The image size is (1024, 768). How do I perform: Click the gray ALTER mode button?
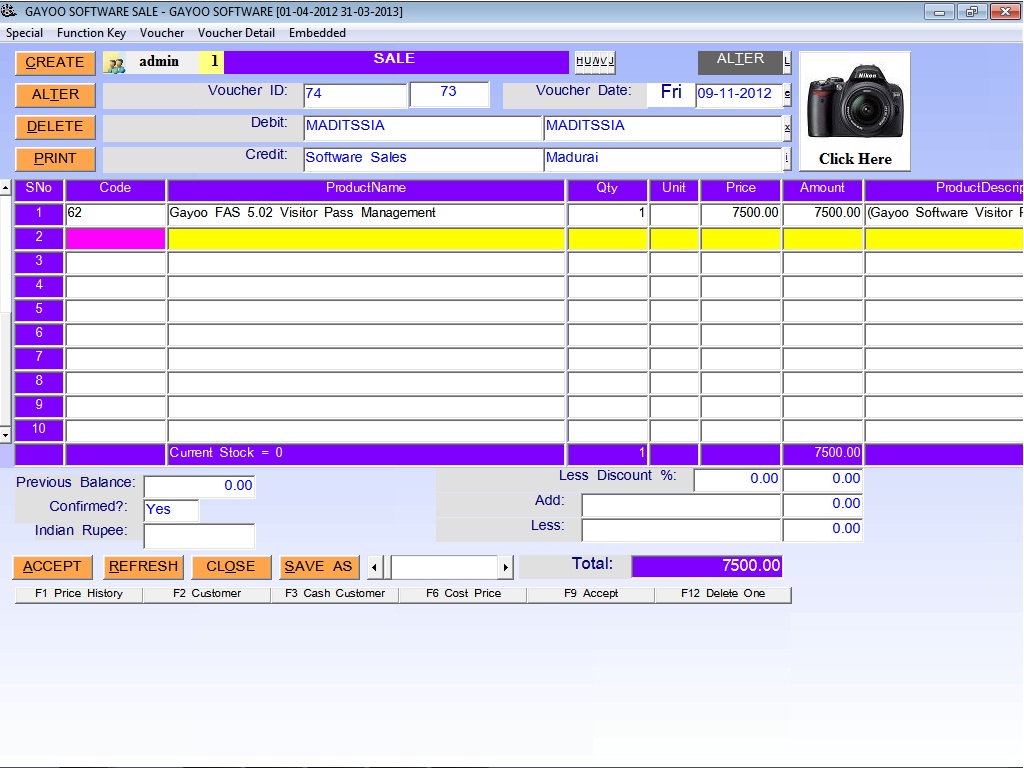[x=740, y=62]
